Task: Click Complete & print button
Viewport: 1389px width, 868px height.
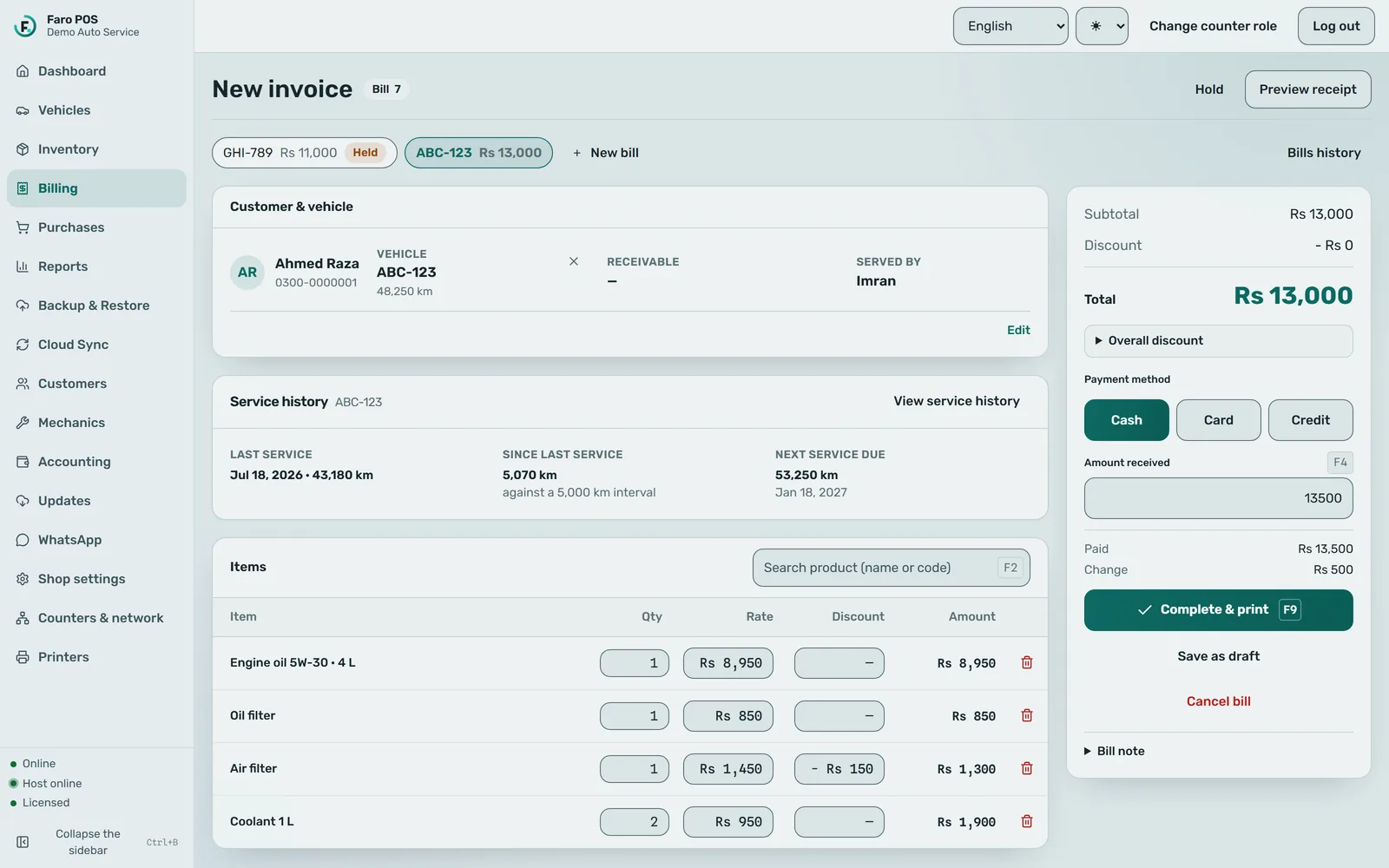Action: point(1219,610)
